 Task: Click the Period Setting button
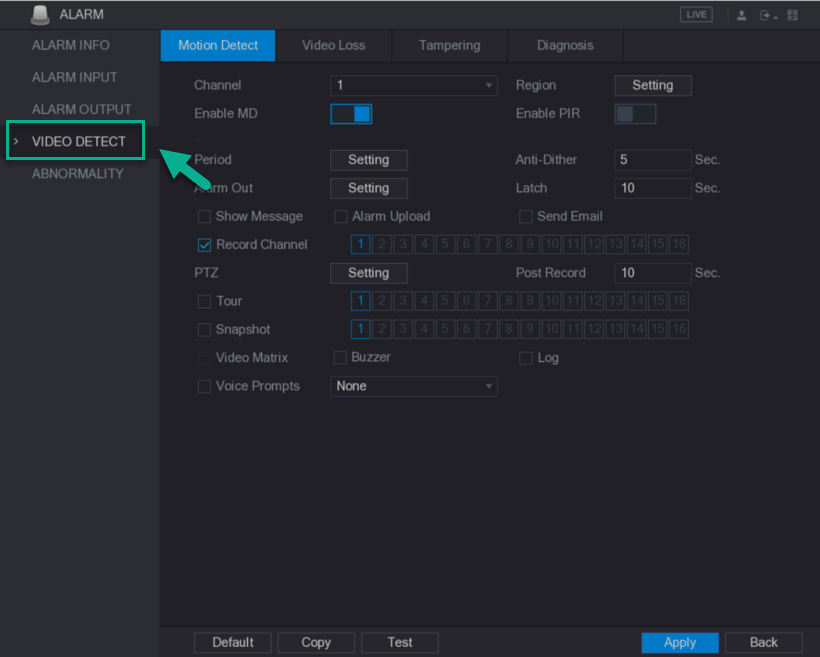pos(369,160)
